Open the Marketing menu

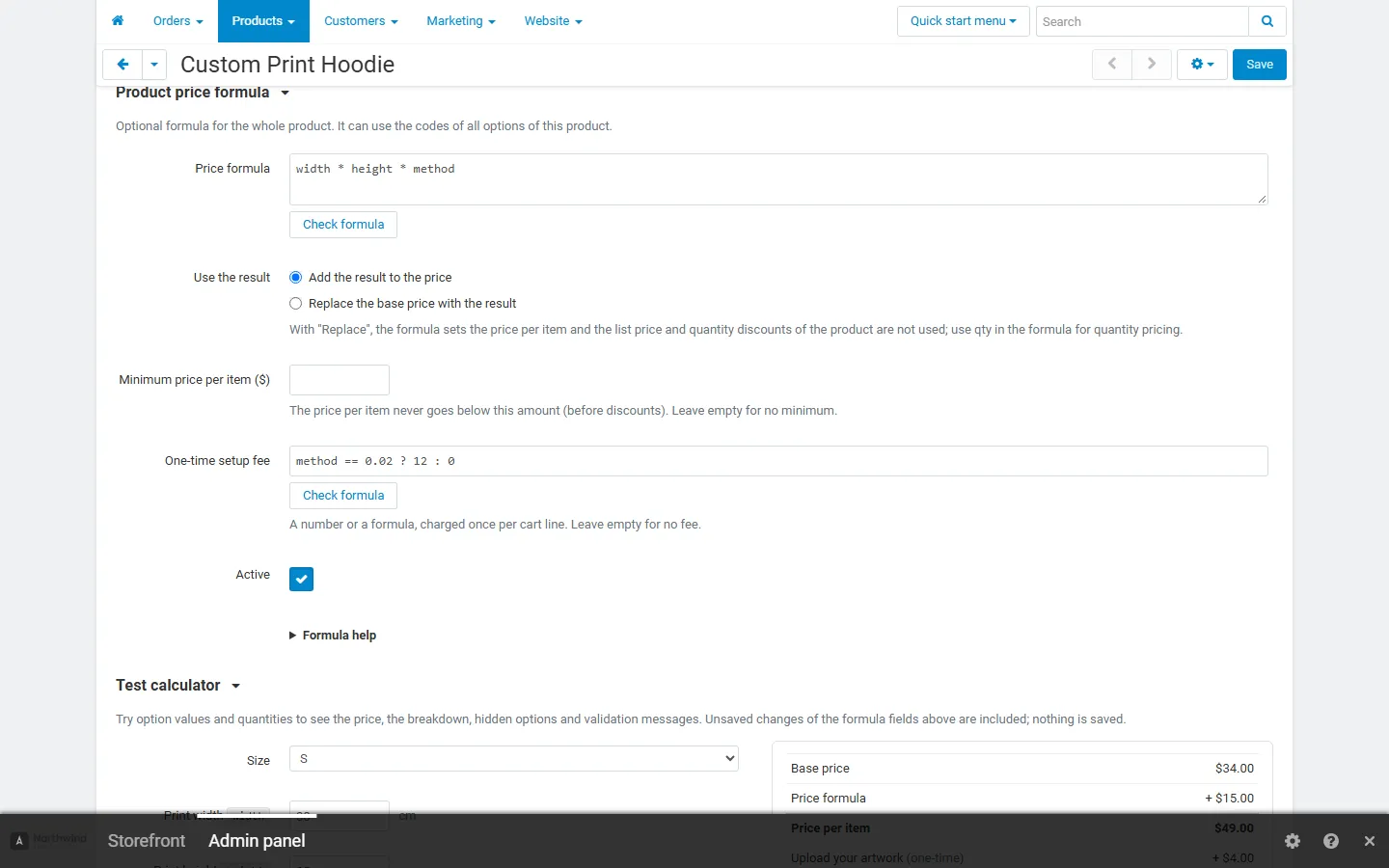461,21
